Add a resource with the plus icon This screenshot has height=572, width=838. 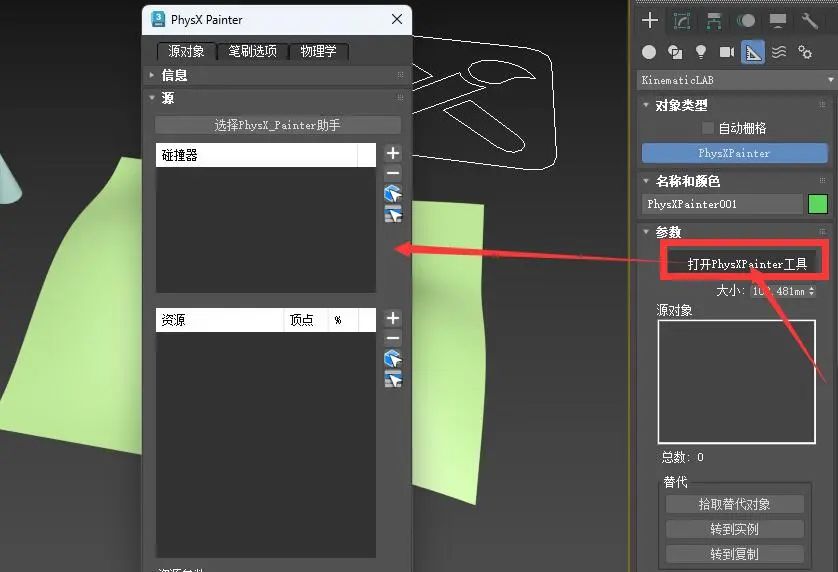click(393, 318)
